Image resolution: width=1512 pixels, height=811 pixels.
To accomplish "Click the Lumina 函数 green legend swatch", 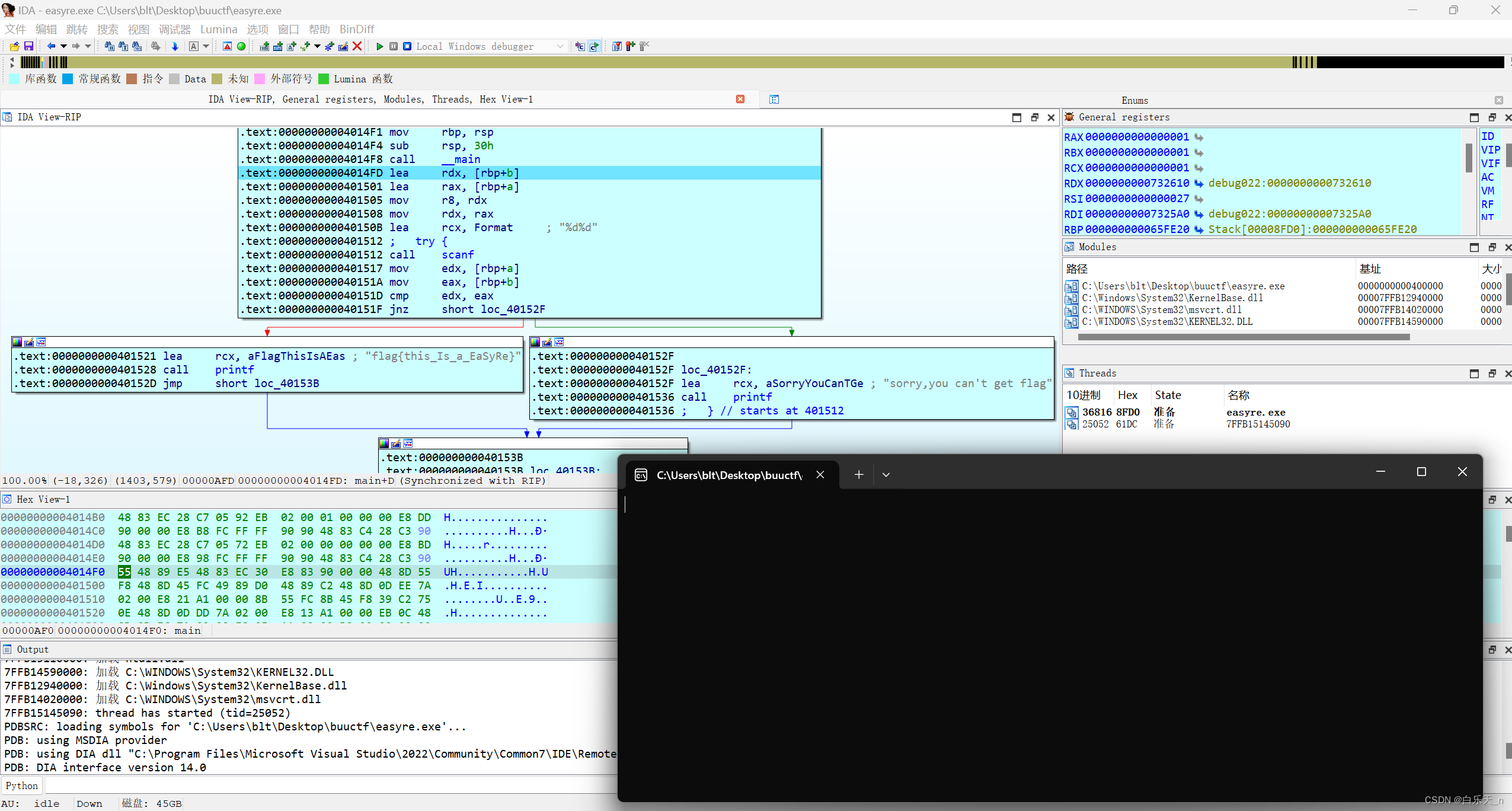I will [x=324, y=79].
